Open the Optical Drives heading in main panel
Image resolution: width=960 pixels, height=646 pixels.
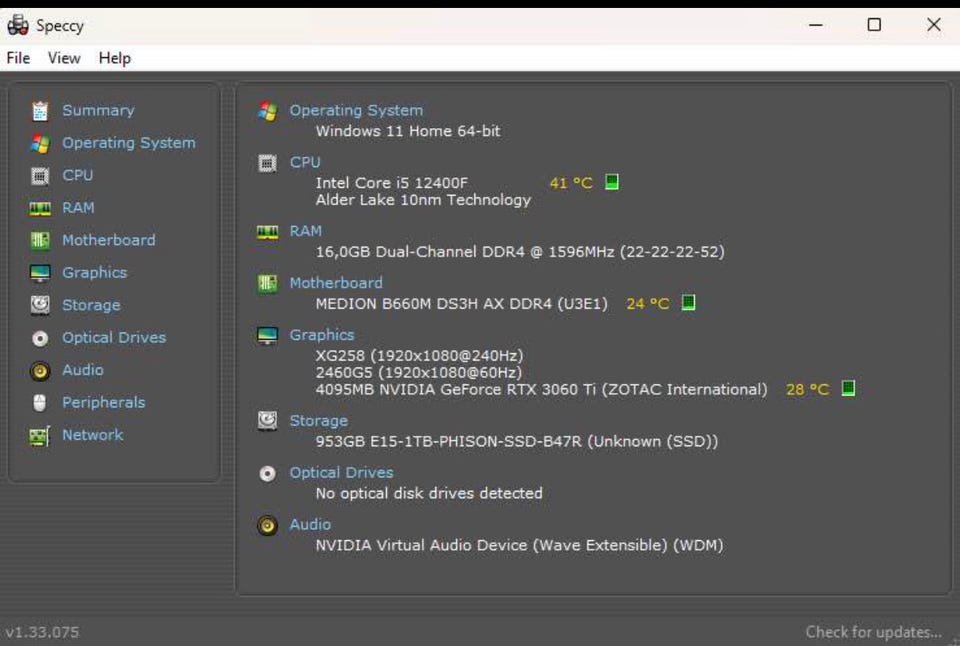click(x=341, y=473)
